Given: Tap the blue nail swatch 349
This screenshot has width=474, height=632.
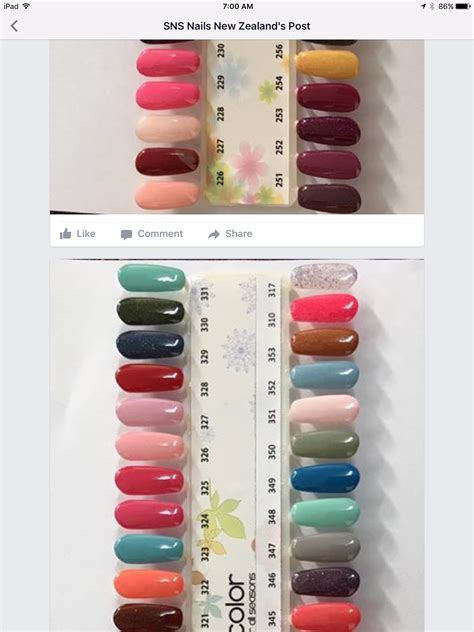Looking at the screenshot, I should tap(325, 478).
